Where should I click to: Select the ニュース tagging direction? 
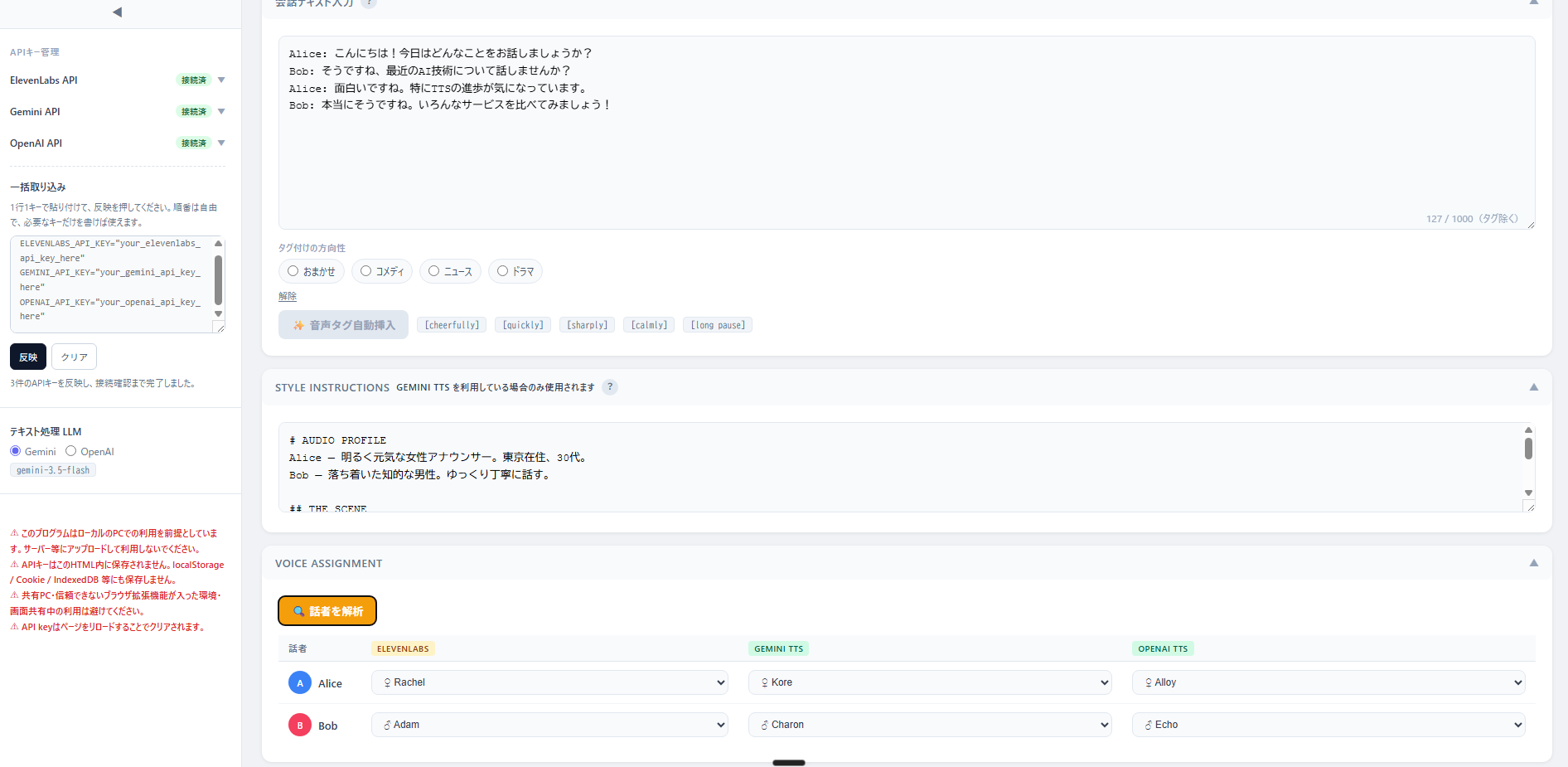pos(450,271)
